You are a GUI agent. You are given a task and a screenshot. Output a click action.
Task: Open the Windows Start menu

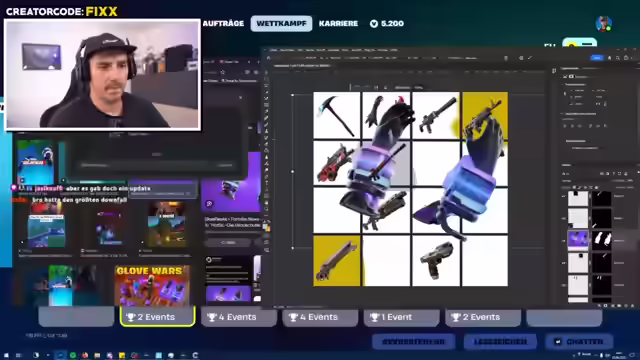pos(6,355)
